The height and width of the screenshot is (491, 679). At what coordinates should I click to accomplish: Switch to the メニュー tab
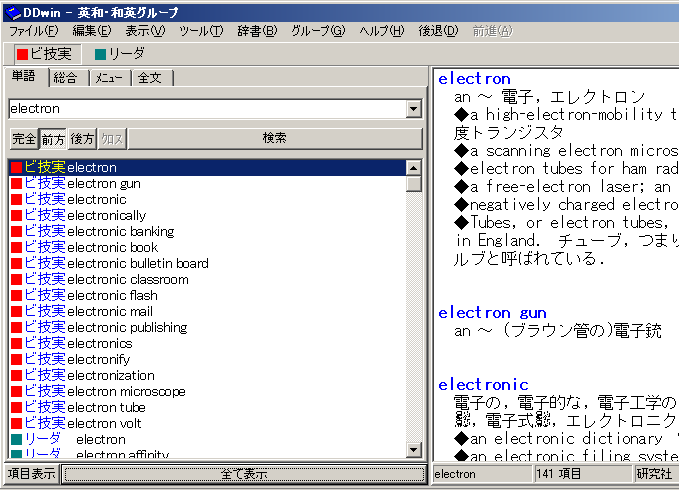[109, 78]
